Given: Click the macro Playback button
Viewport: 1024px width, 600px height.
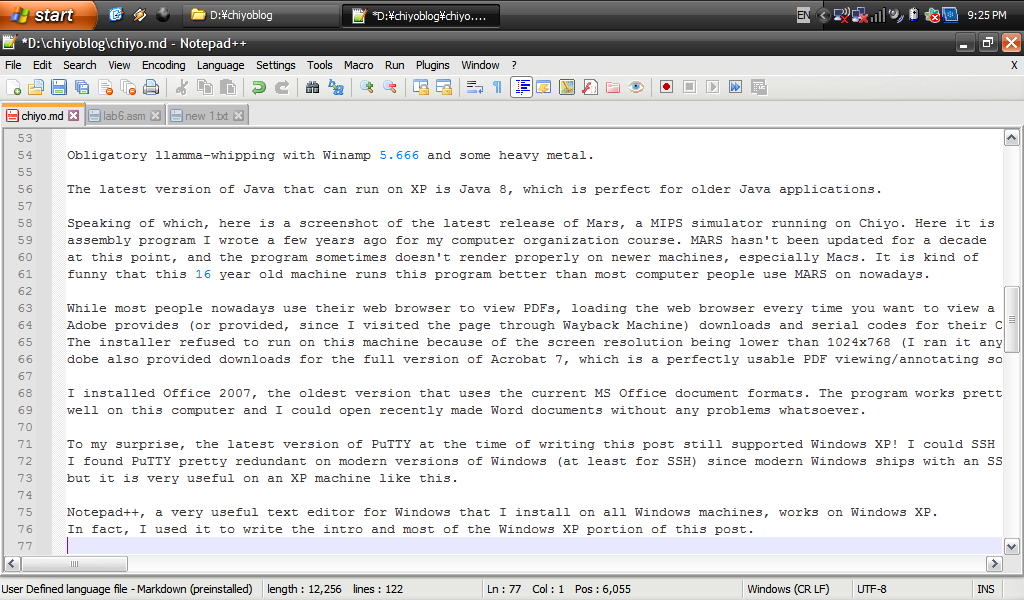Looking at the screenshot, I should [x=712, y=87].
